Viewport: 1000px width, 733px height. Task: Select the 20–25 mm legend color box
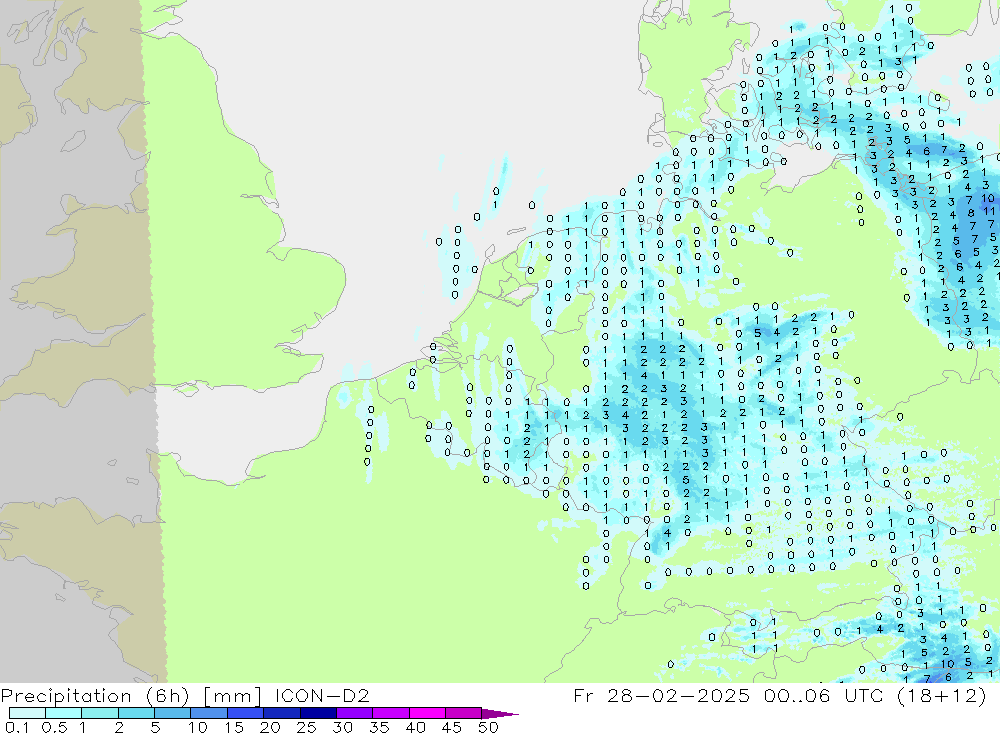point(282,713)
